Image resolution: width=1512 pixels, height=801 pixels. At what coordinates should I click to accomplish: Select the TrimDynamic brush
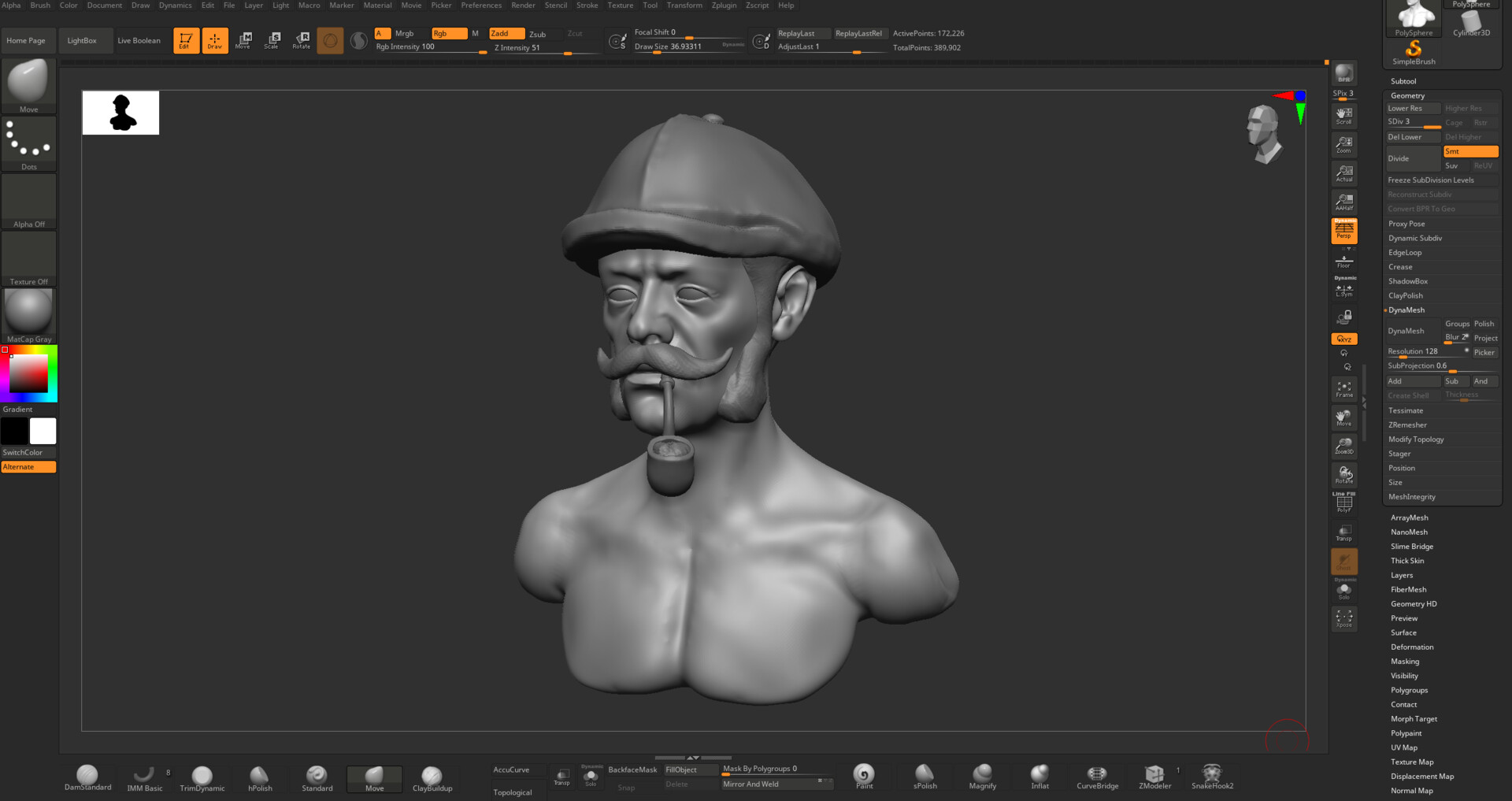pos(202,776)
